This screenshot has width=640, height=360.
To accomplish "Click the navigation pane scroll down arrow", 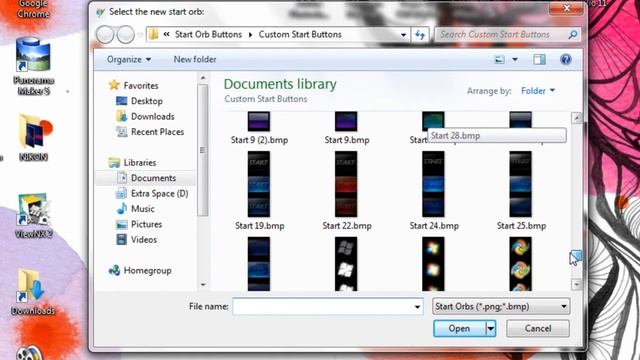I will click(203, 284).
